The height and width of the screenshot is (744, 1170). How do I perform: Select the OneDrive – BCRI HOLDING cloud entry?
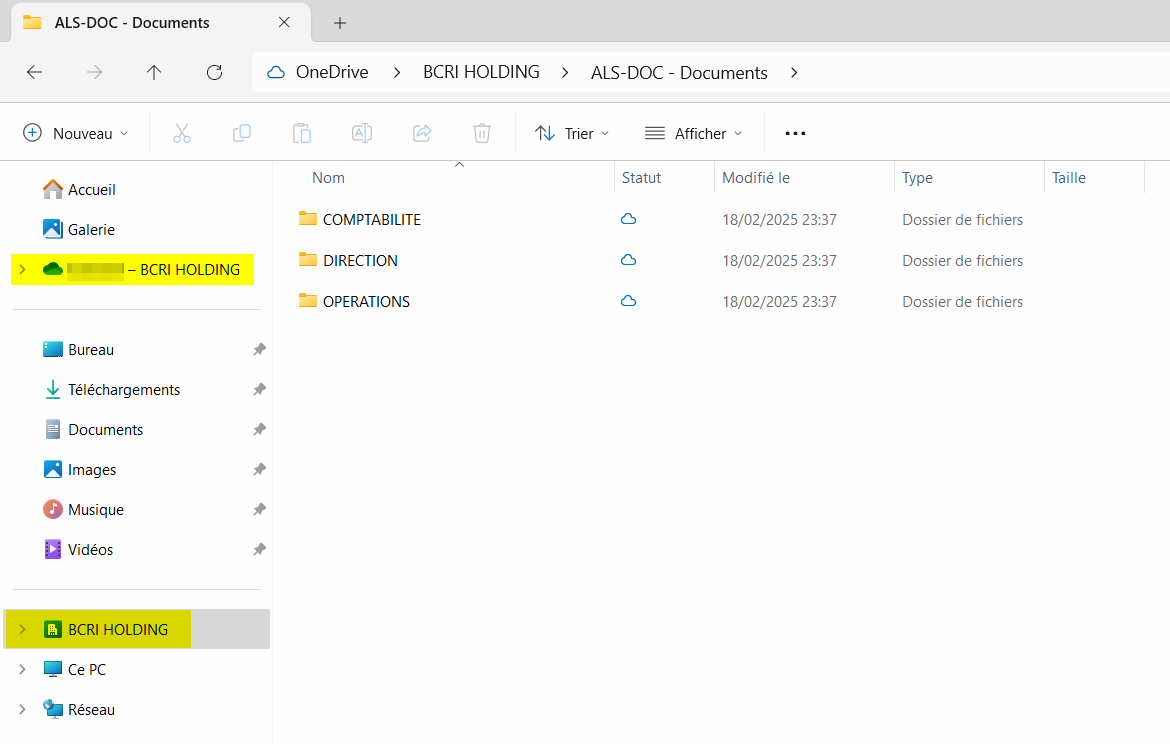(x=142, y=269)
